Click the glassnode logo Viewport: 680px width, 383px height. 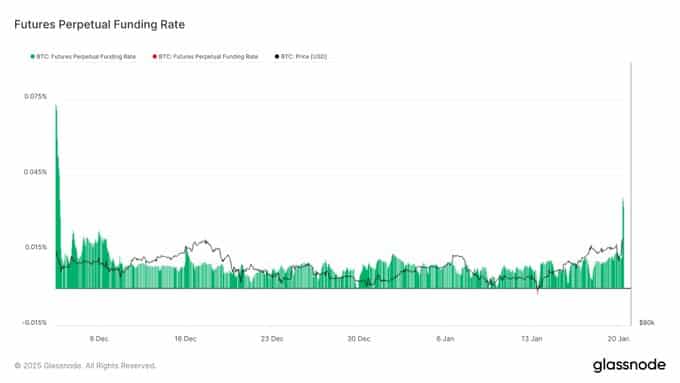[629, 365]
